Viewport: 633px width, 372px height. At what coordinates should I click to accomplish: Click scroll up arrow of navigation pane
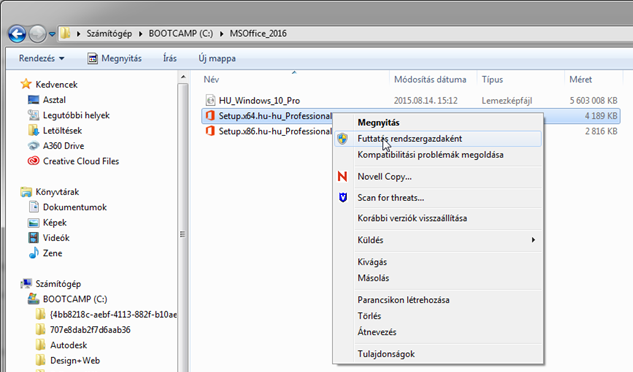pyautogui.click(x=183, y=77)
